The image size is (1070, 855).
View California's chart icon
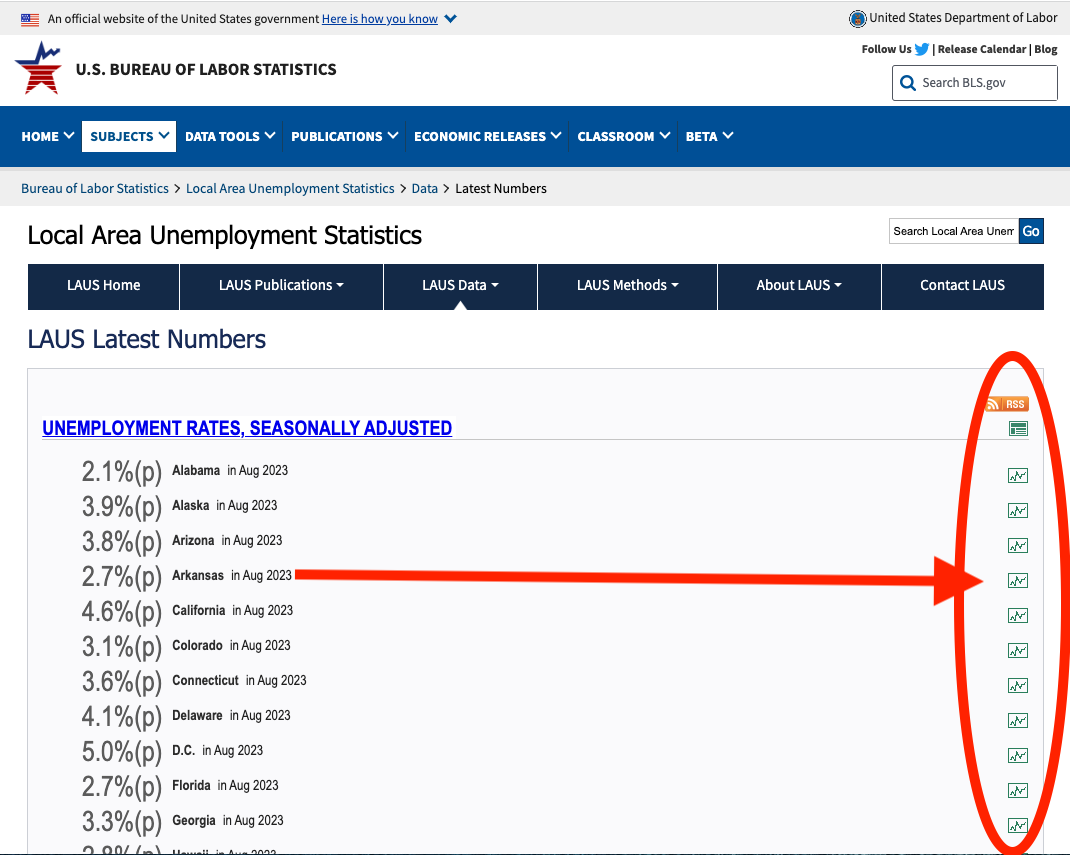coord(1017,616)
